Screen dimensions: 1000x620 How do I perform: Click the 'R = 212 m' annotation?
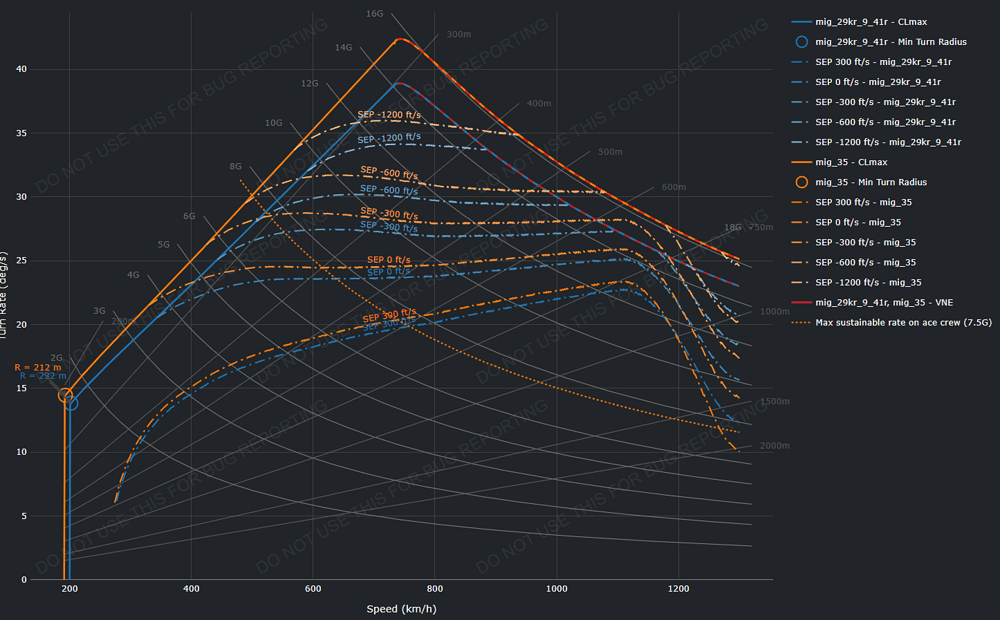click(x=38, y=367)
